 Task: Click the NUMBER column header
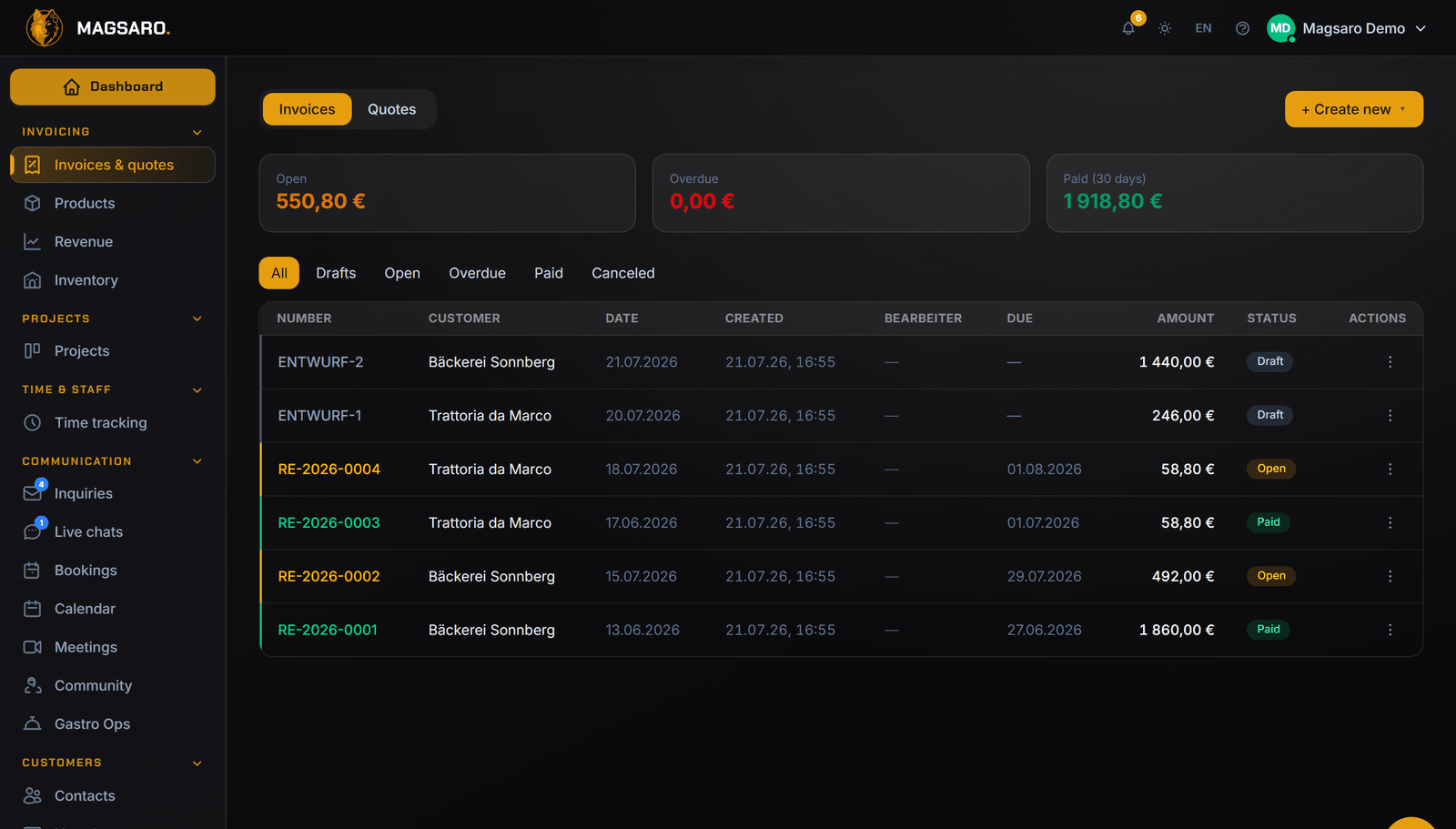(x=304, y=318)
